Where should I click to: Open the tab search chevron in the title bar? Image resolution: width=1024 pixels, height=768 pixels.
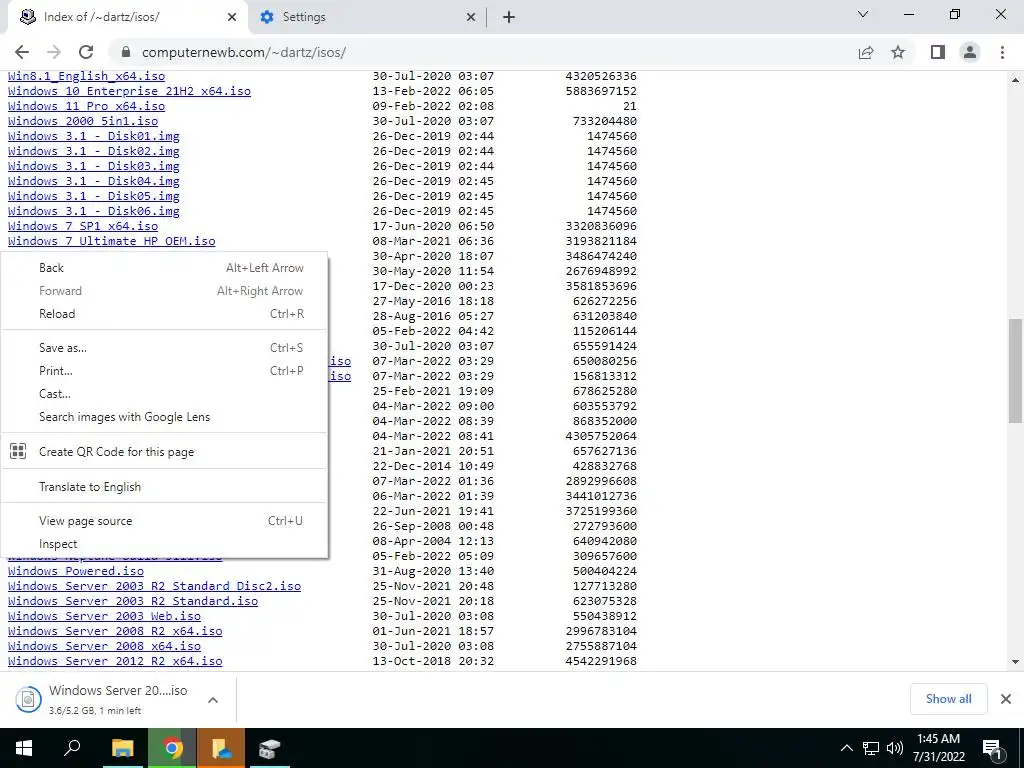863,14
